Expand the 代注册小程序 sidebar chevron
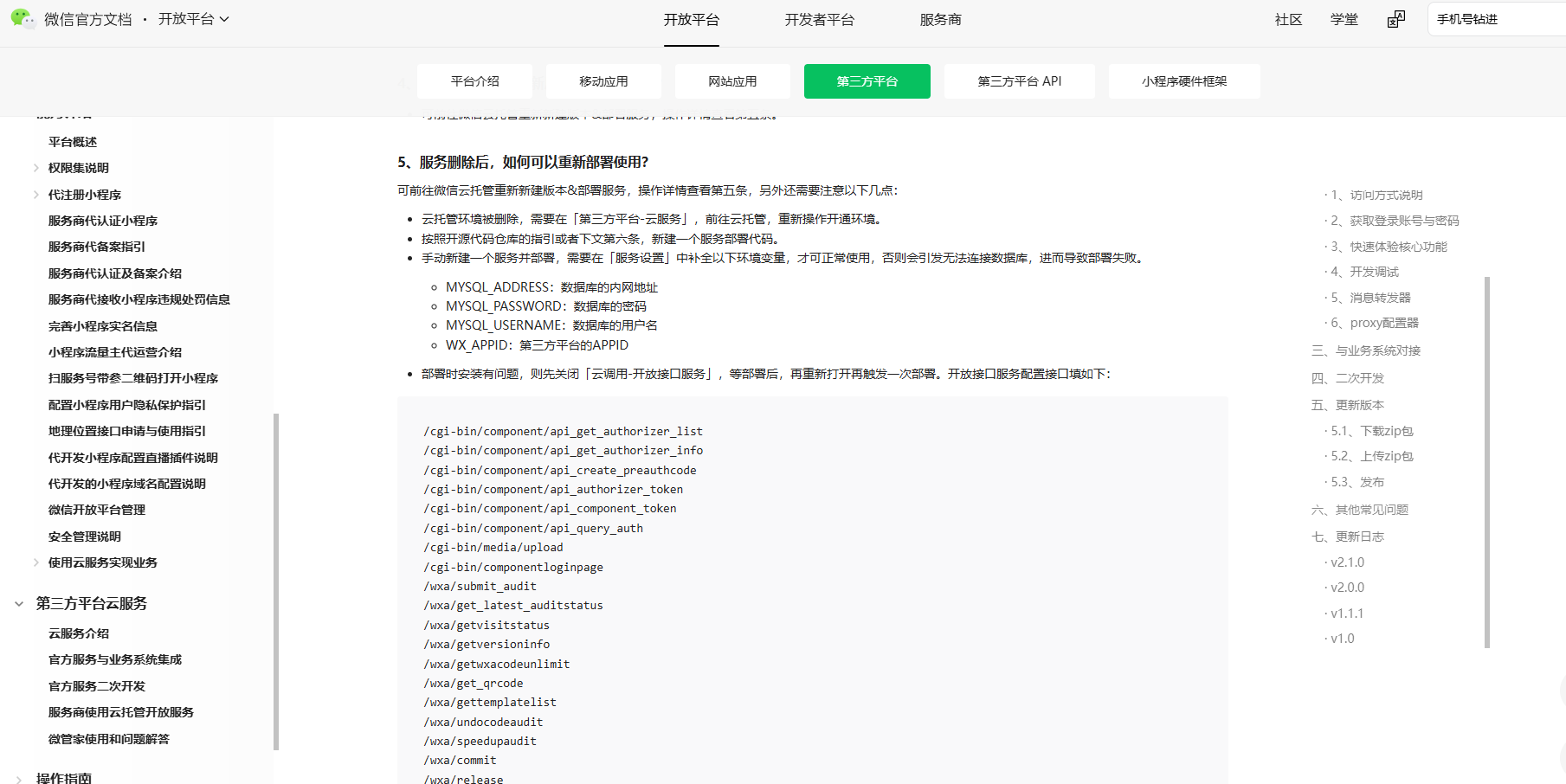This screenshot has width=1566, height=784. tap(36, 195)
